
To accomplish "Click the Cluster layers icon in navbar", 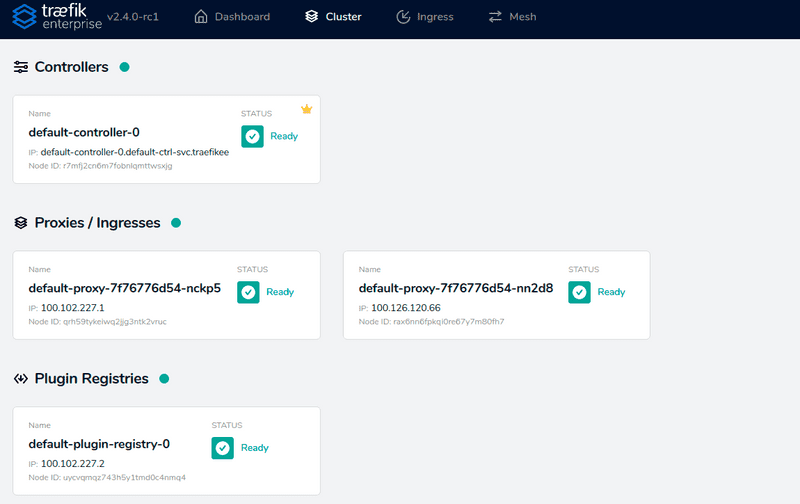I will point(312,17).
